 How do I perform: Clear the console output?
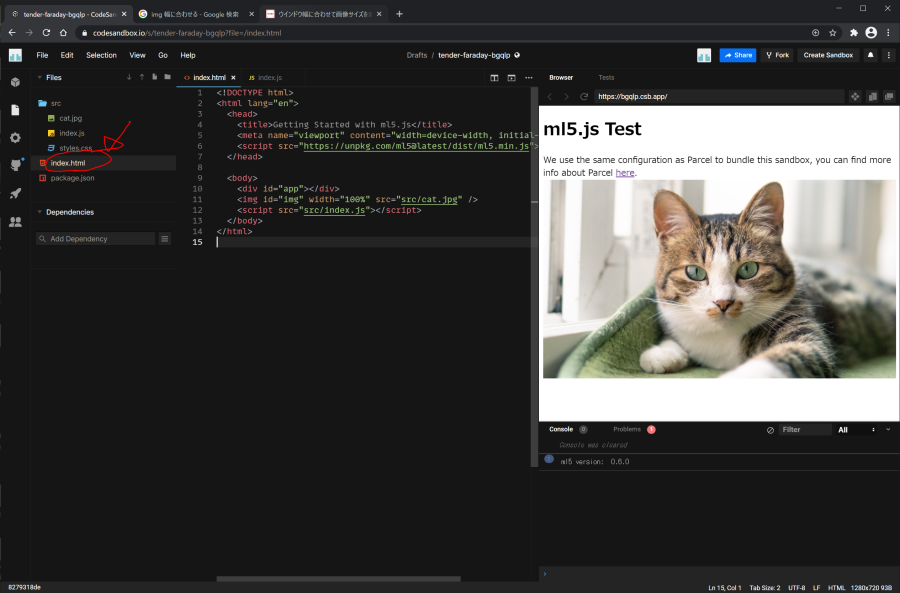770,430
